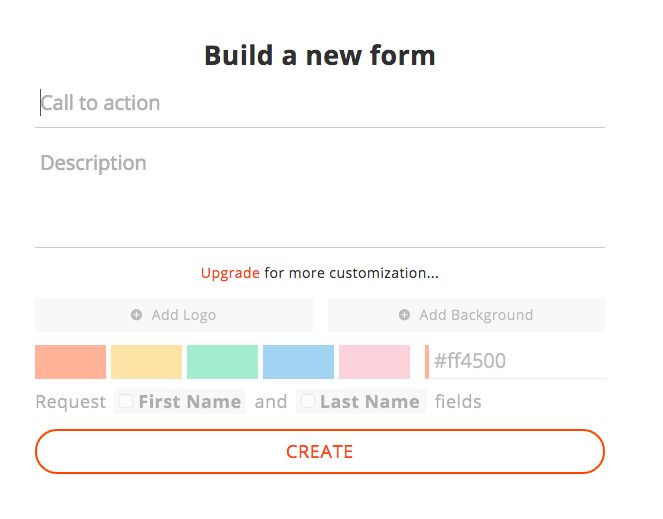Image resolution: width=663 pixels, height=519 pixels.
Task: Select the mint green color swatch
Action: click(x=222, y=362)
